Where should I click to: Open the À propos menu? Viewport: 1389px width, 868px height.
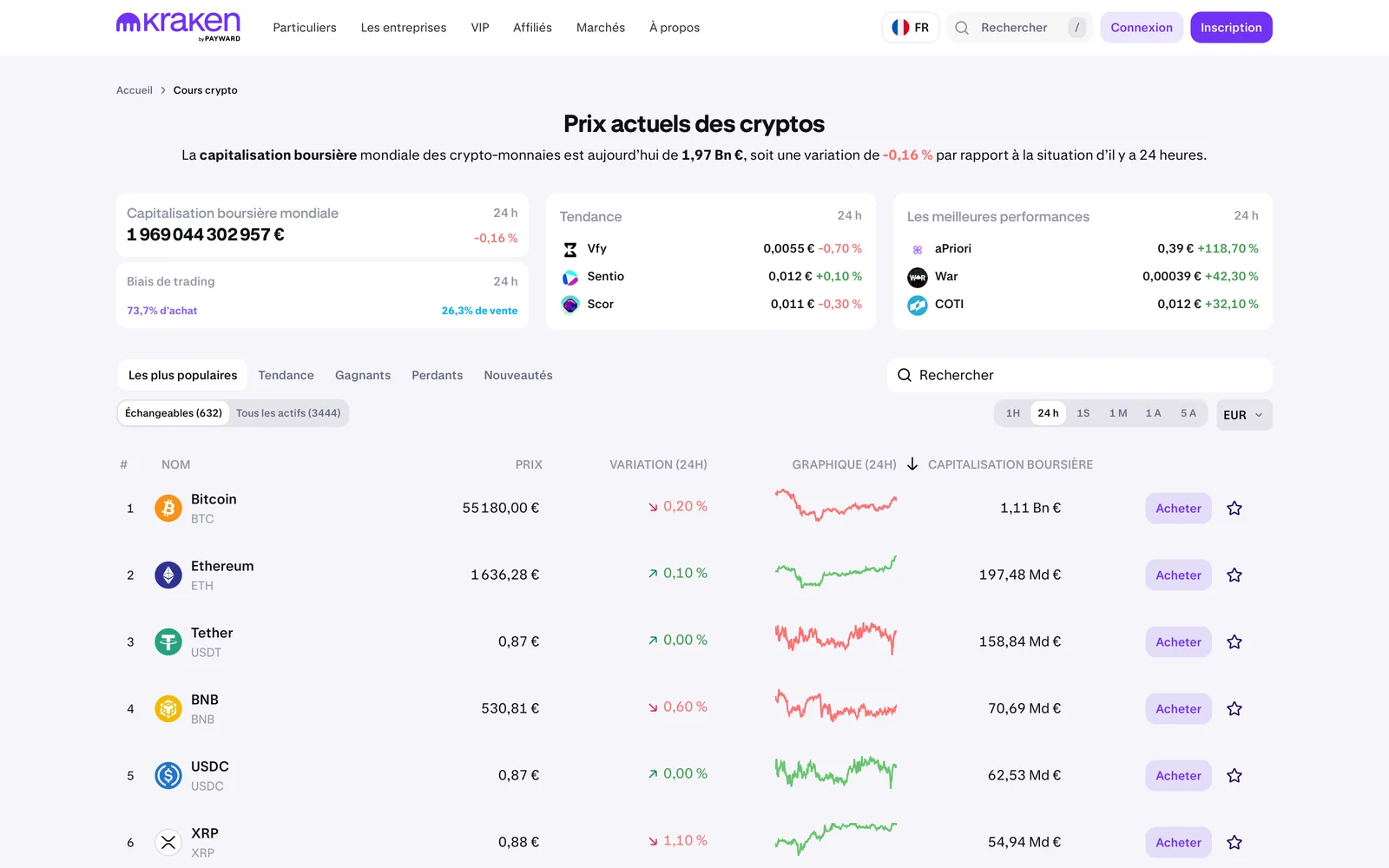[x=675, y=28]
